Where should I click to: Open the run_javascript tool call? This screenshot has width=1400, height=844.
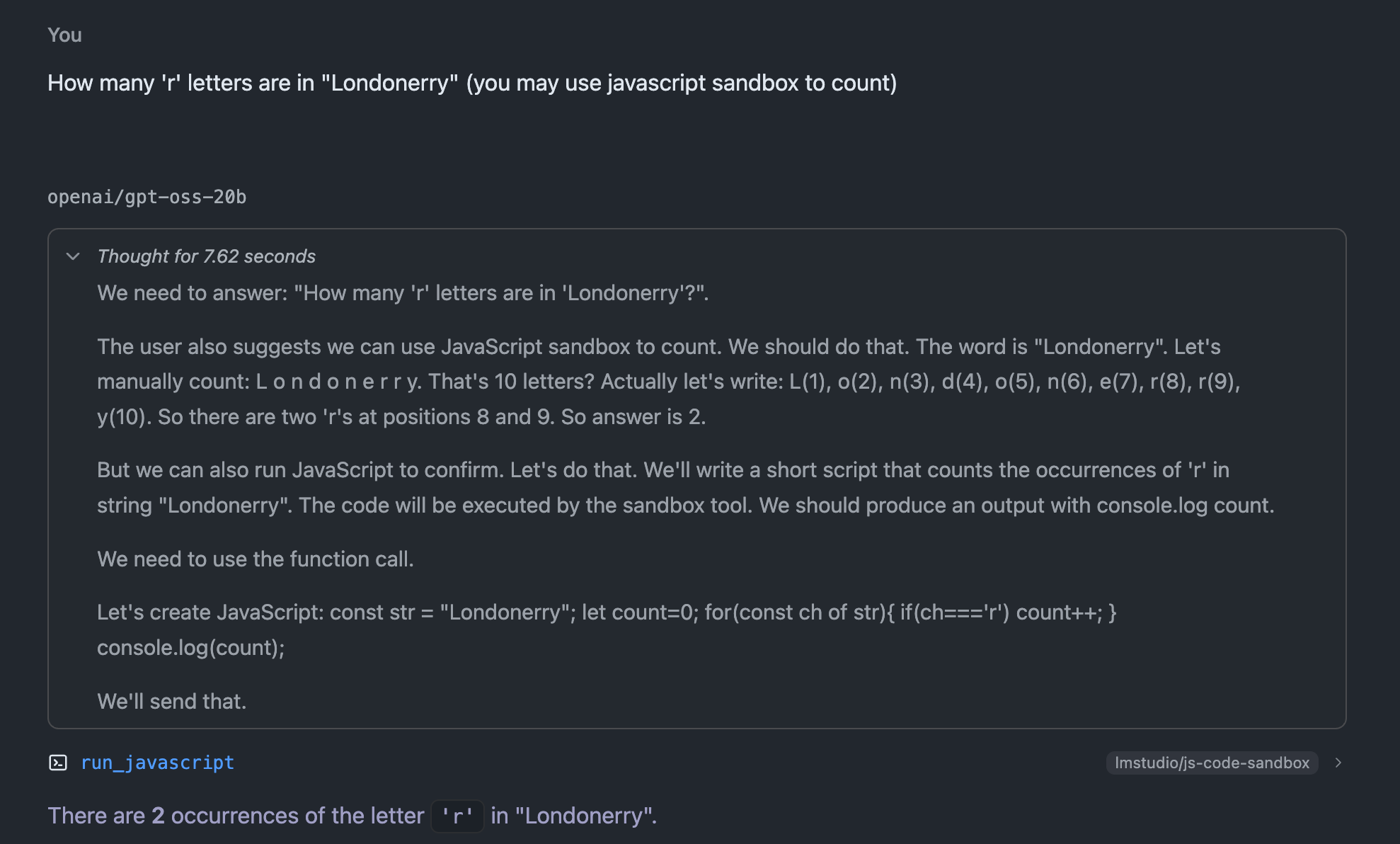point(157,763)
